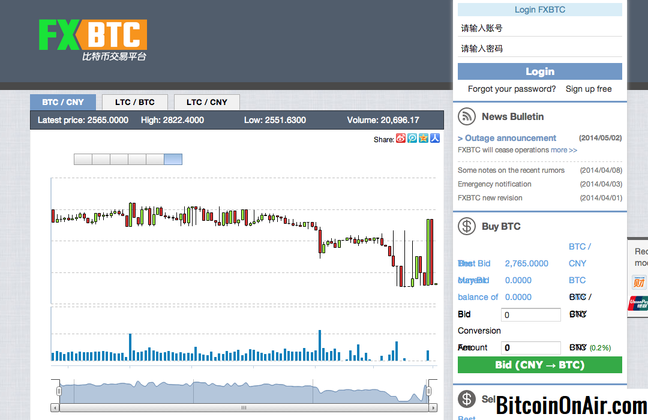Click the 0.2% fee label

[600, 348]
